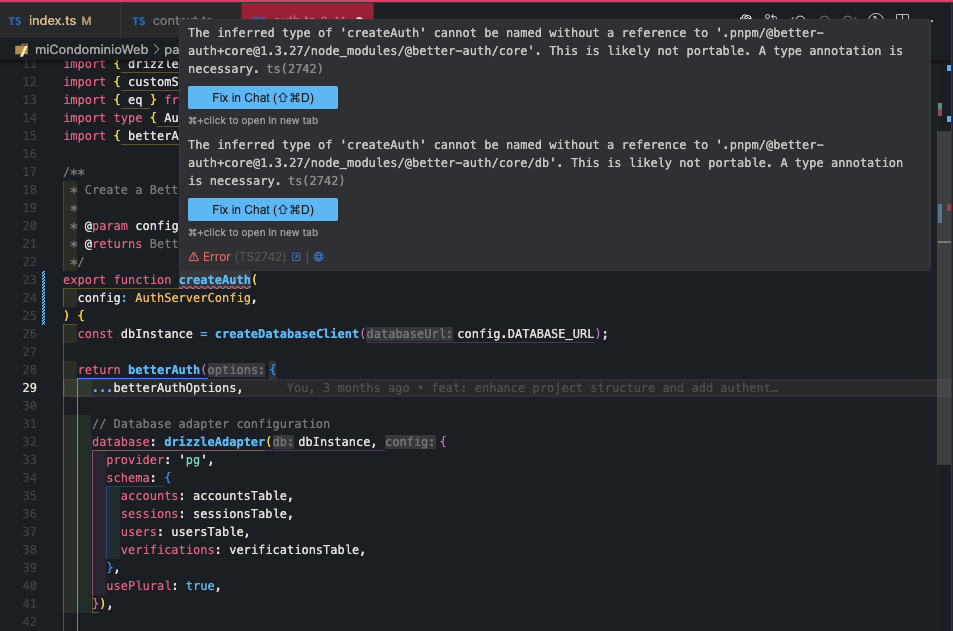The height and width of the screenshot is (631, 953).
Task: Click the TS icon on the second editor tab
Action: [x=139, y=21]
